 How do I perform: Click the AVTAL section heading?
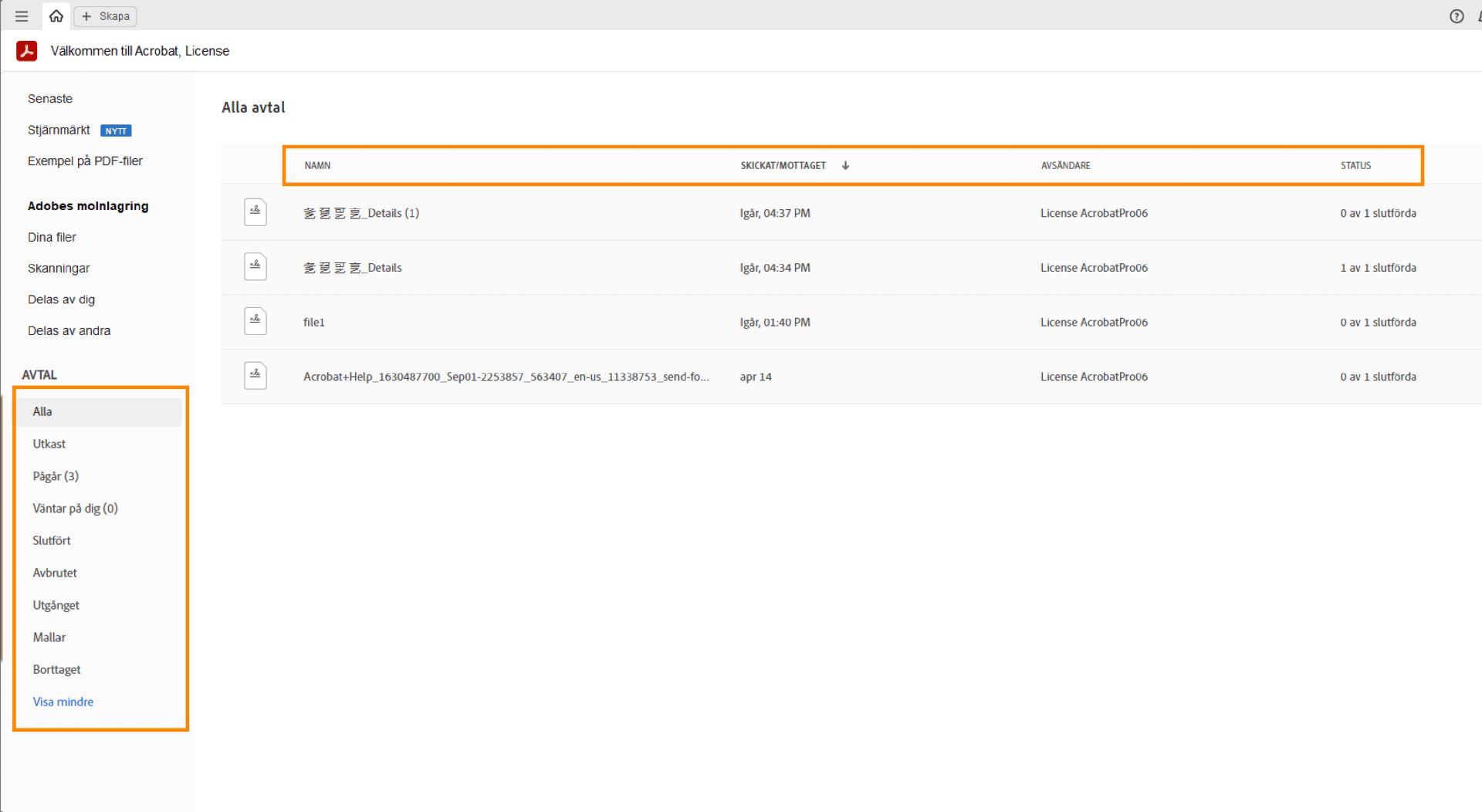pyautogui.click(x=39, y=375)
